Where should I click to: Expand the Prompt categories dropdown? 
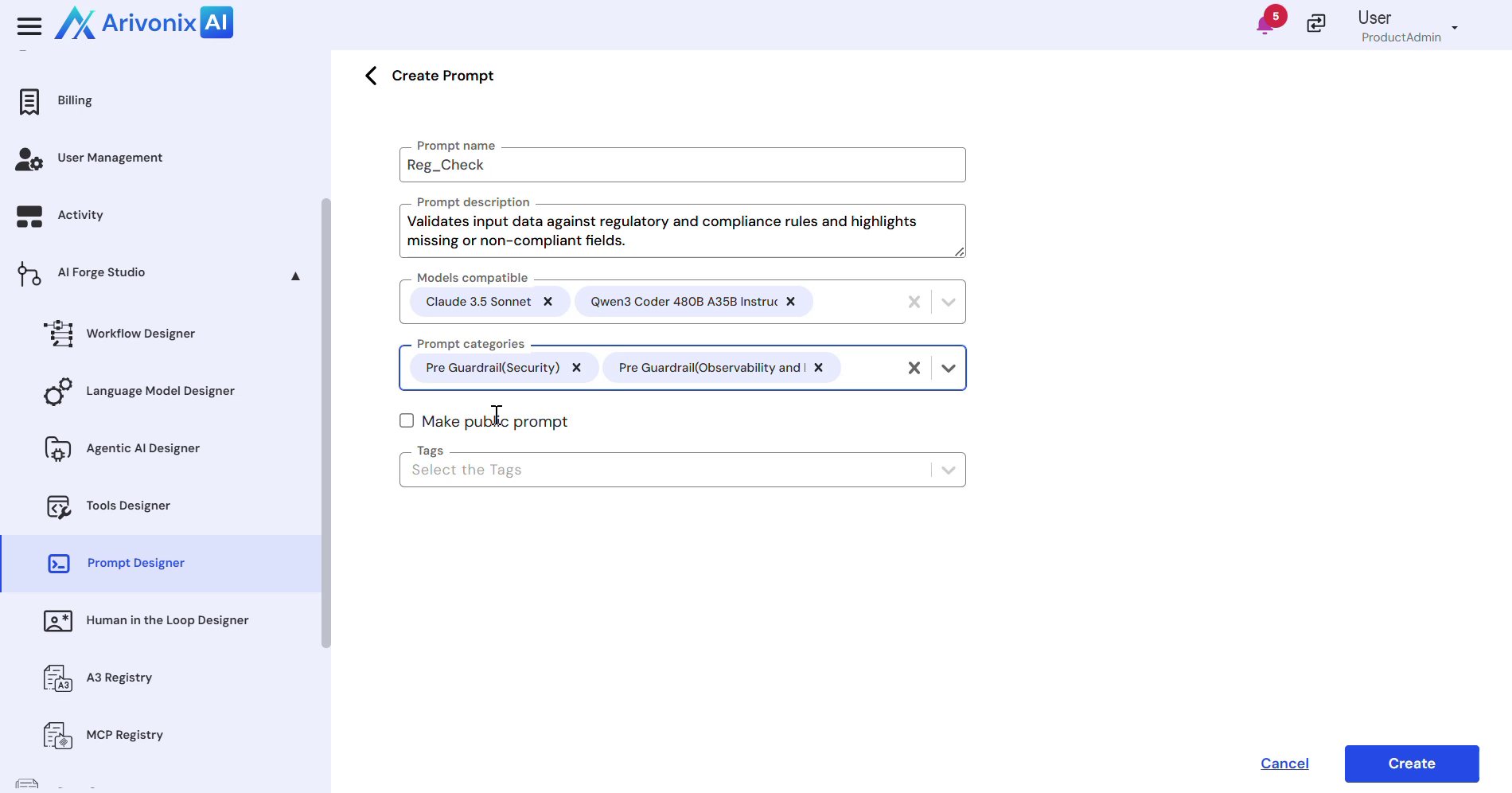click(x=948, y=368)
